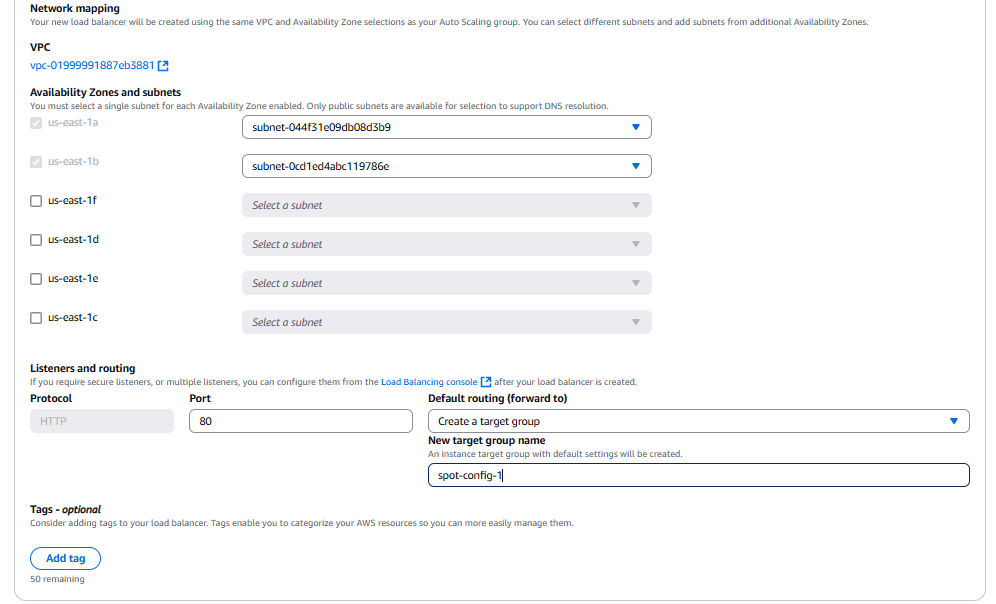Open the vpc-01999991887eb3881 link
Screen dimensions: 996x604
(x=92, y=66)
